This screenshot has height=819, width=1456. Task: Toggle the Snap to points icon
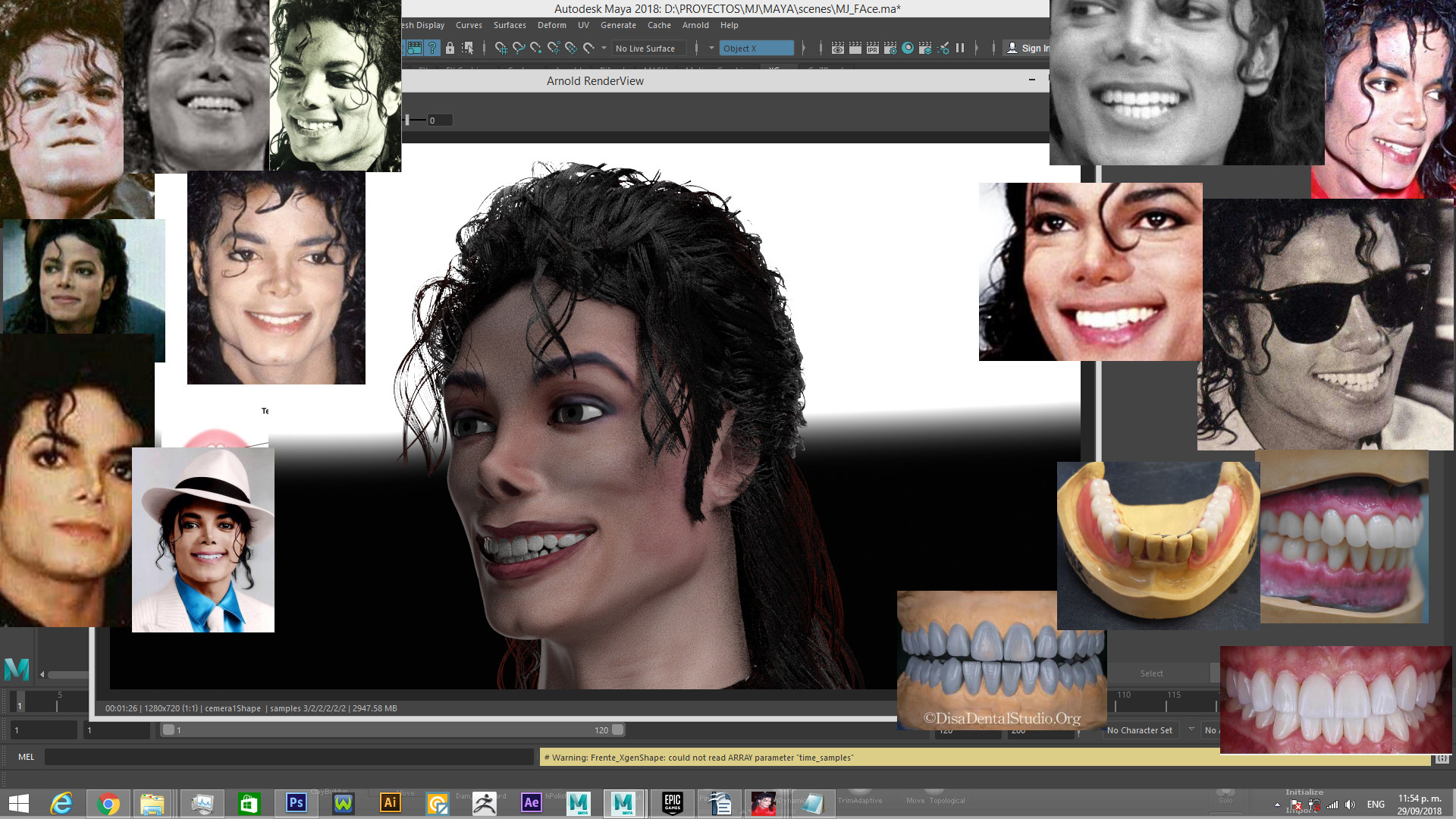tap(536, 48)
